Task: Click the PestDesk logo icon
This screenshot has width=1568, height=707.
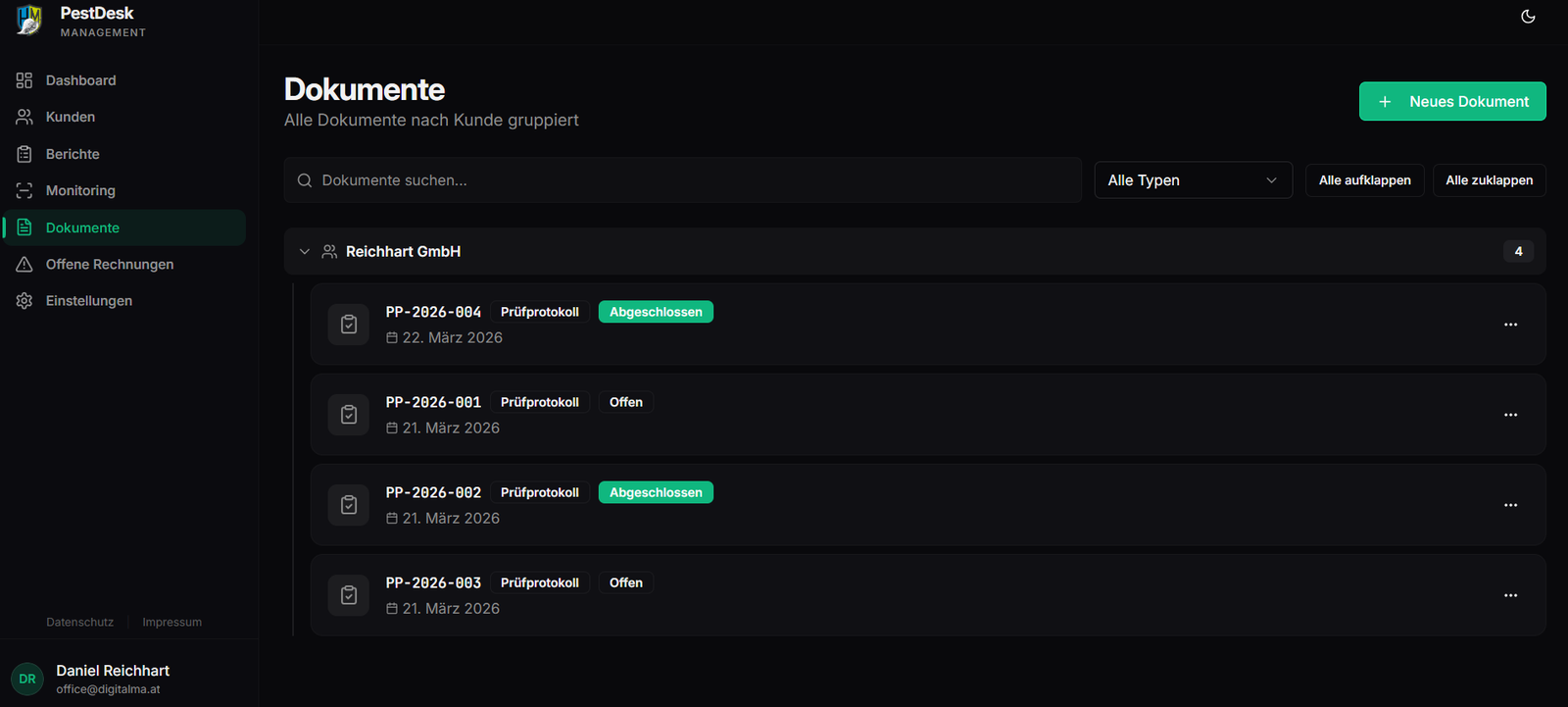Action: tap(29, 20)
